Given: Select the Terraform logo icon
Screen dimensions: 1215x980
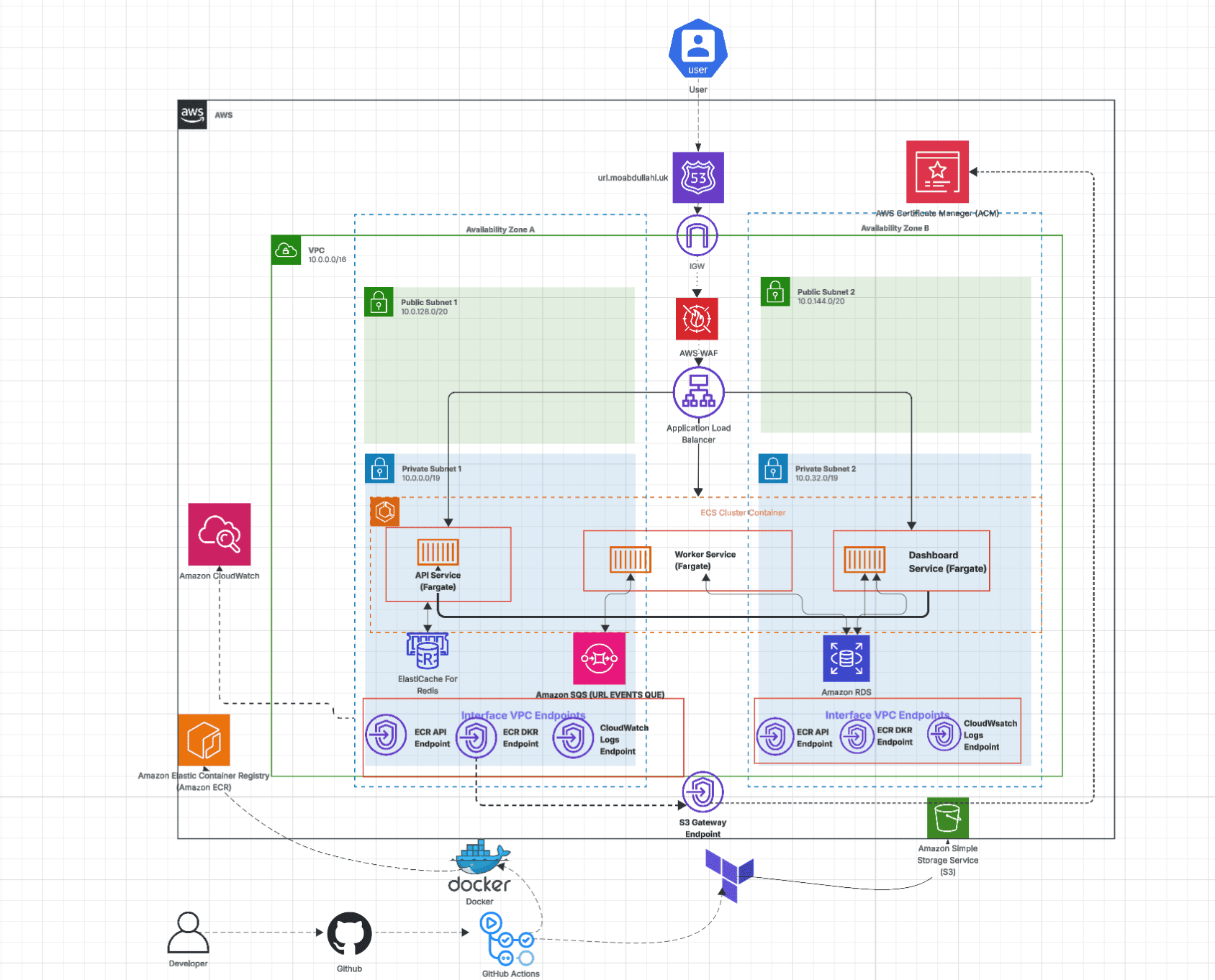Looking at the screenshot, I should pyautogui.click(x=729, y=875).
